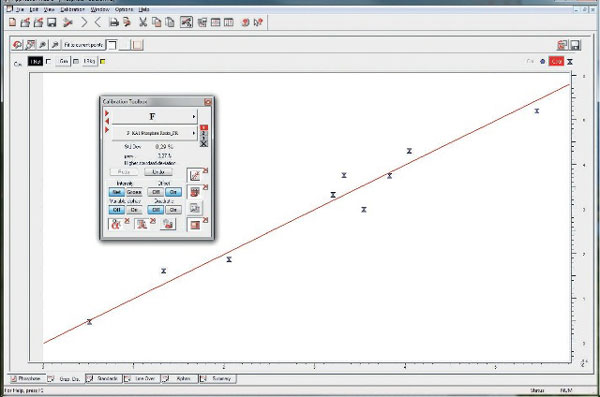Select Gross for Intensity
This screenshot has height=397, width=600.
[x=134, y=192]
